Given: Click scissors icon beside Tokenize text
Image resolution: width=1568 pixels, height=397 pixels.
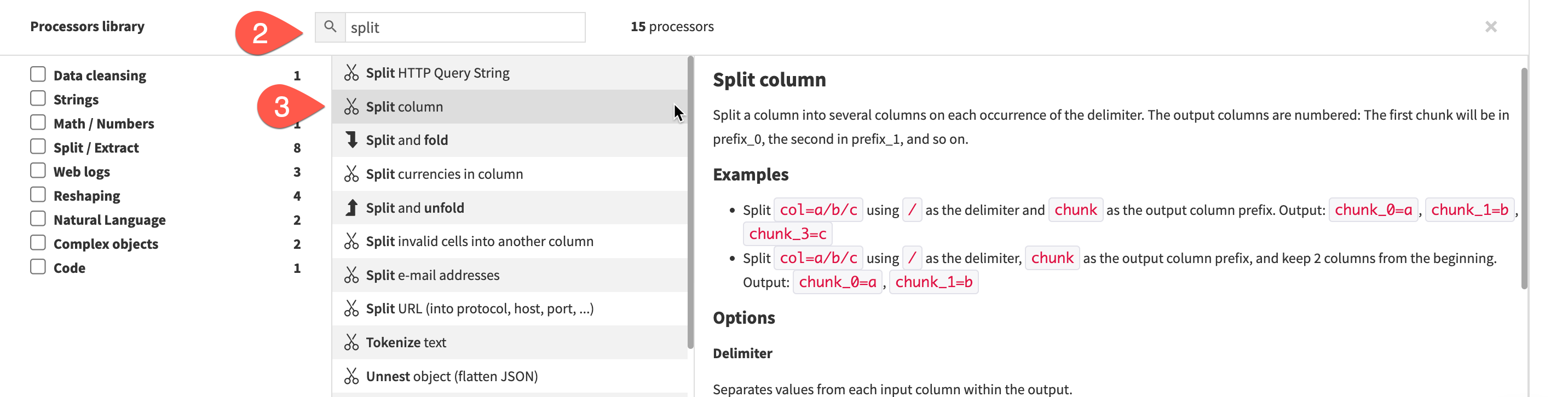Looking at the screenshot, I should [x=351, y=343].
